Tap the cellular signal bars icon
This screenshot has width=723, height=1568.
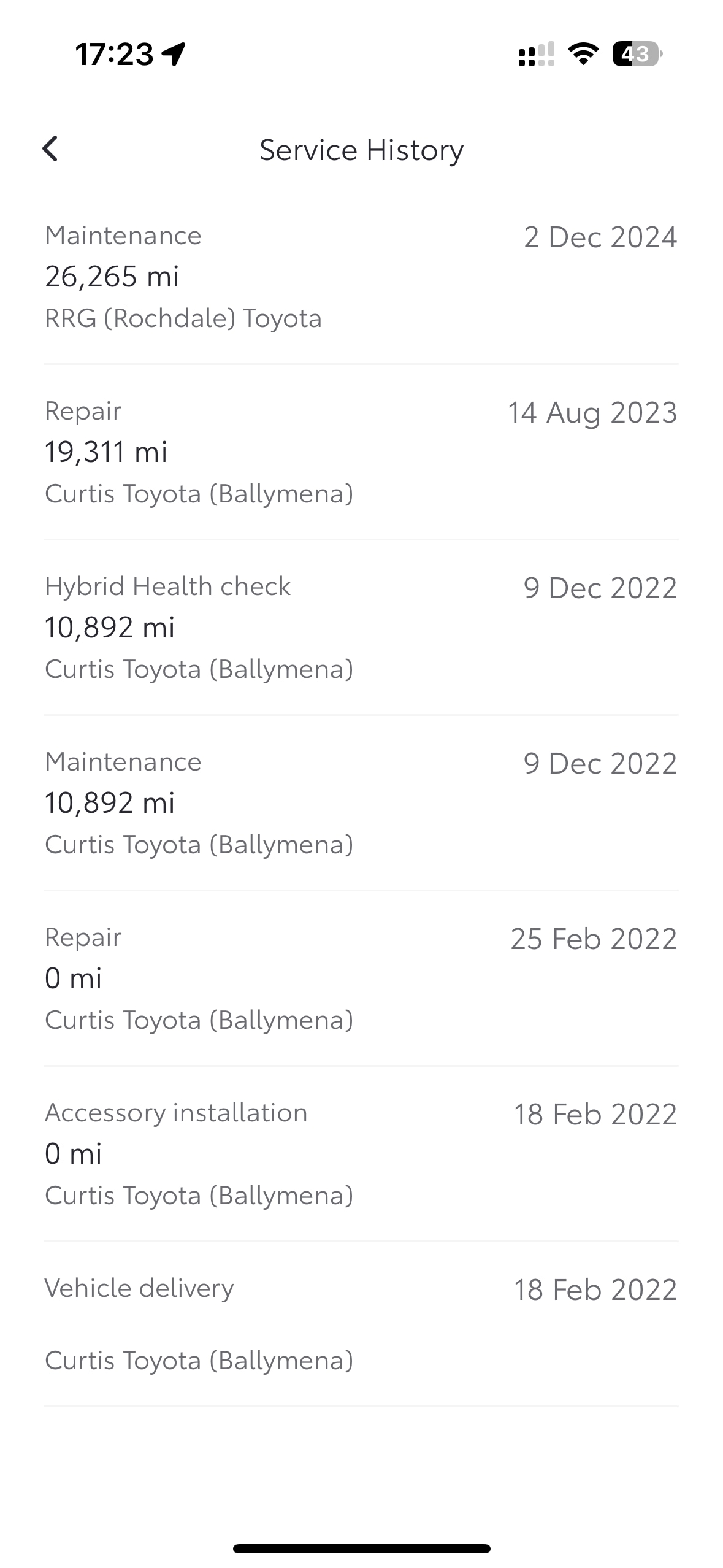(537, 54)
